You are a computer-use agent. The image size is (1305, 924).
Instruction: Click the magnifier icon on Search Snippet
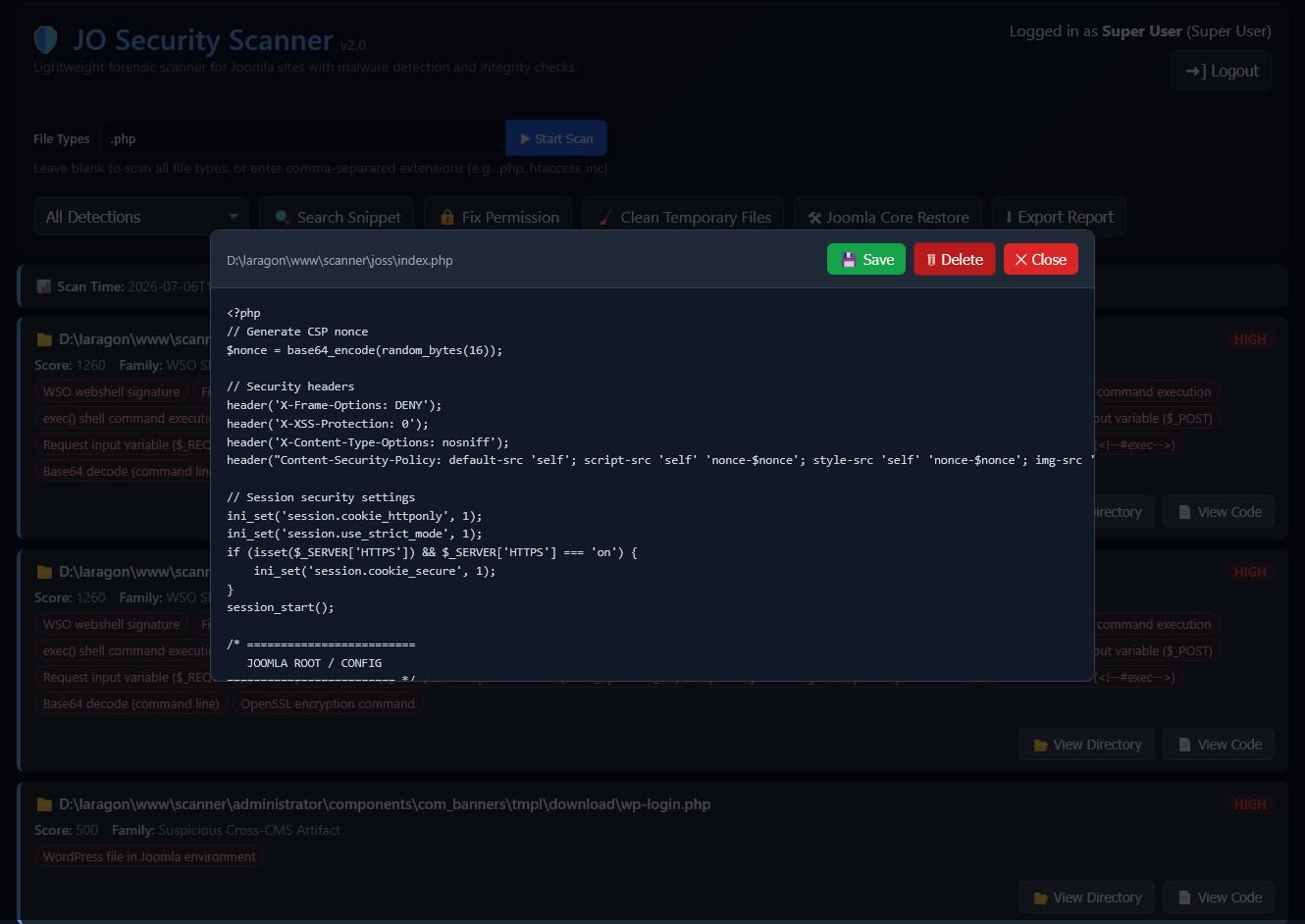pos(283,217)
